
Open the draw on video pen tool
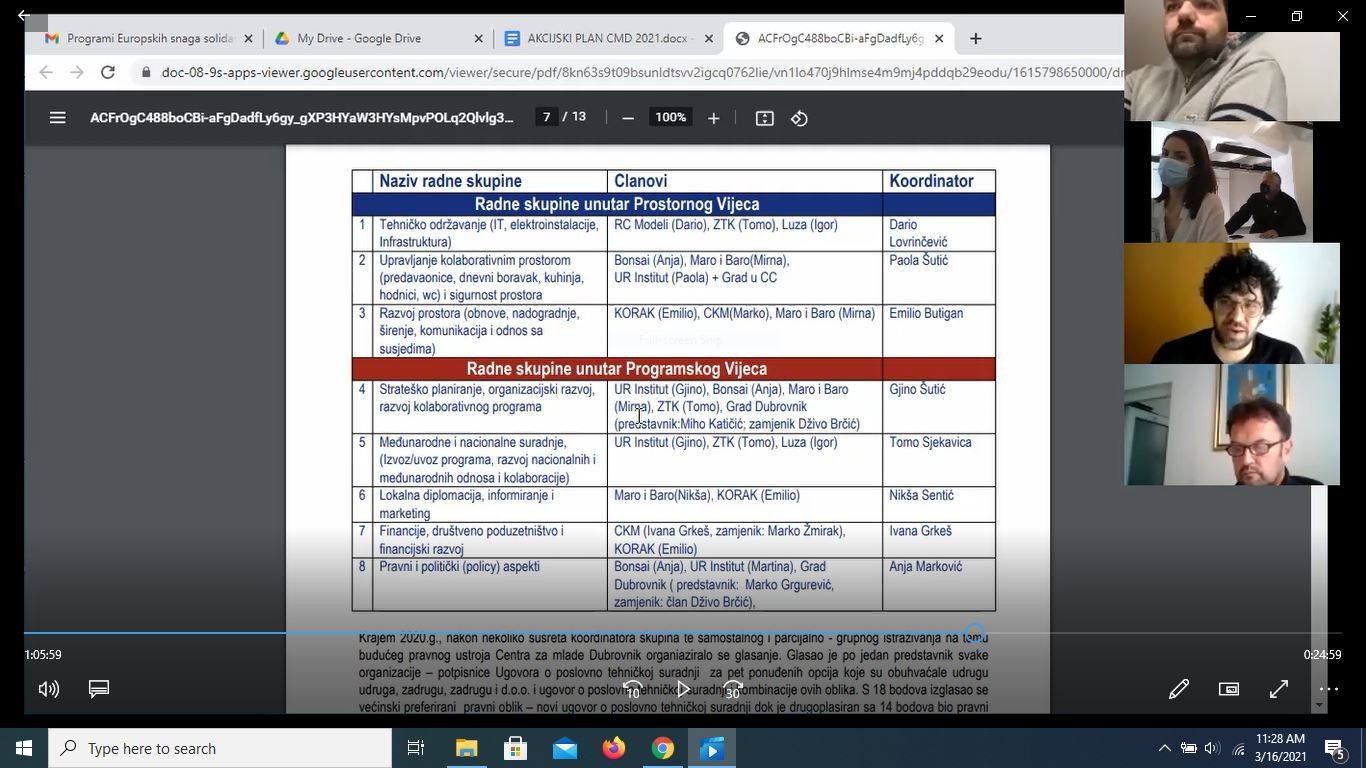pos(1179,689)
